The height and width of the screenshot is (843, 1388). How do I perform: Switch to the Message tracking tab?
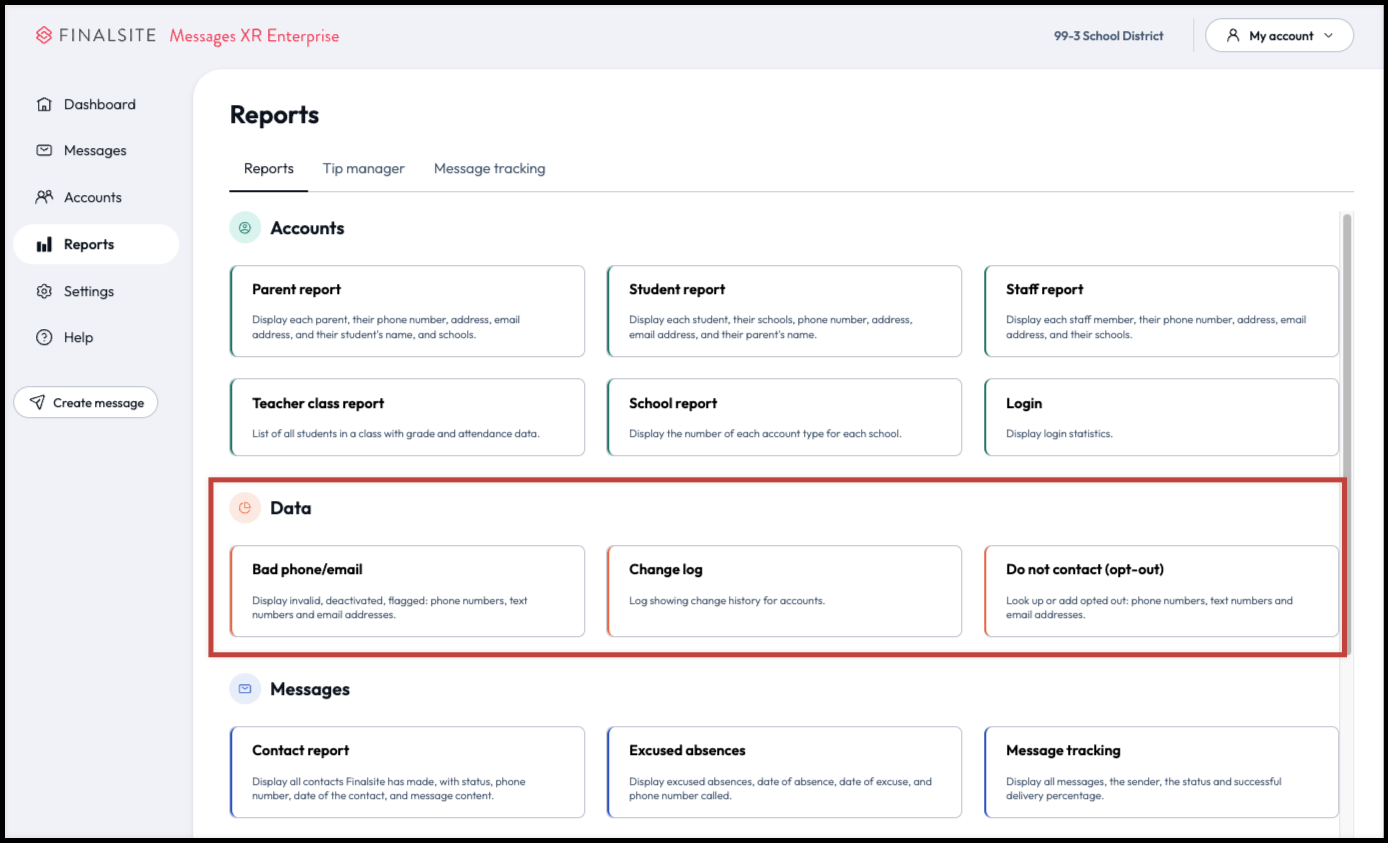point(489,169)
